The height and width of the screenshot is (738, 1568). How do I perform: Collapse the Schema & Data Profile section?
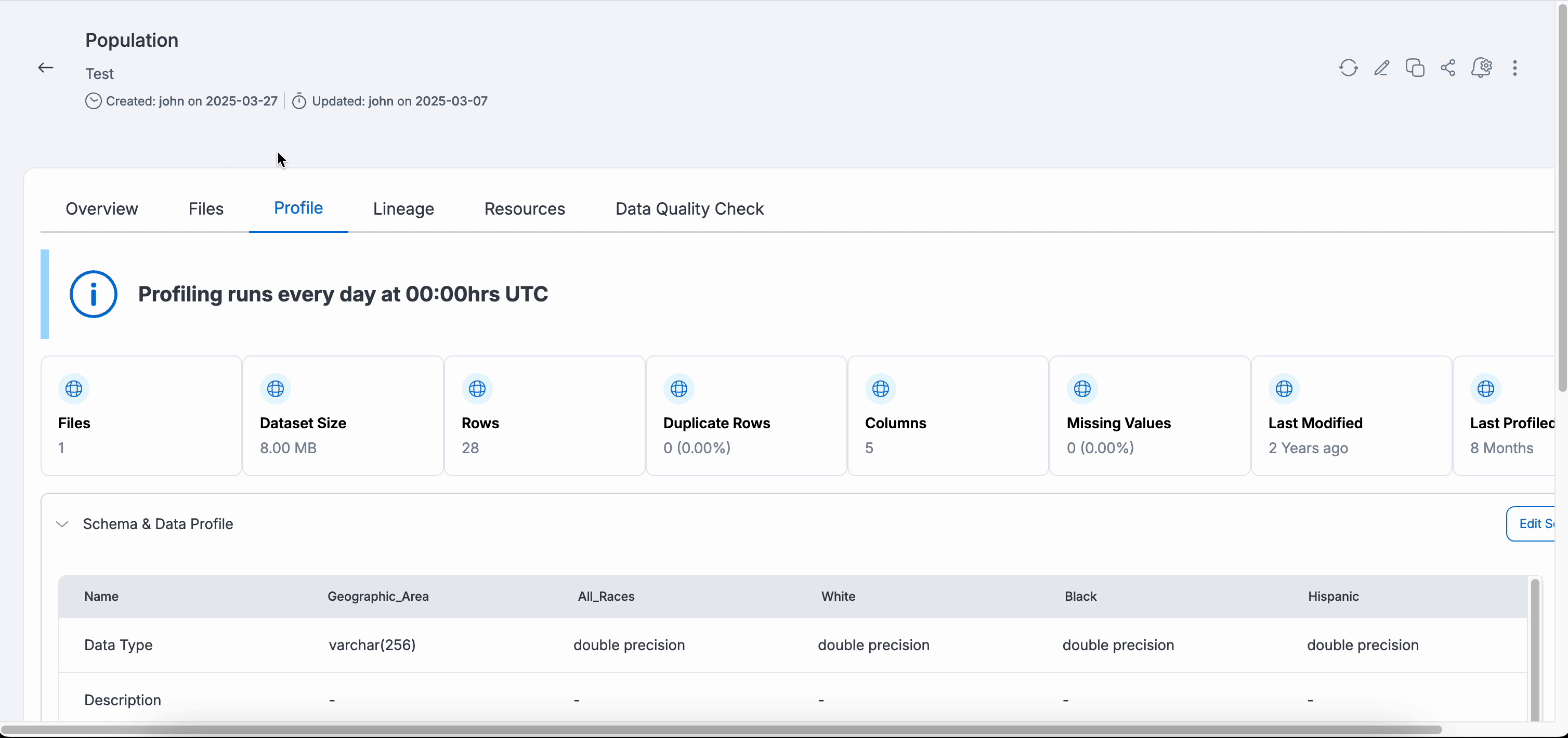(62, 524)
